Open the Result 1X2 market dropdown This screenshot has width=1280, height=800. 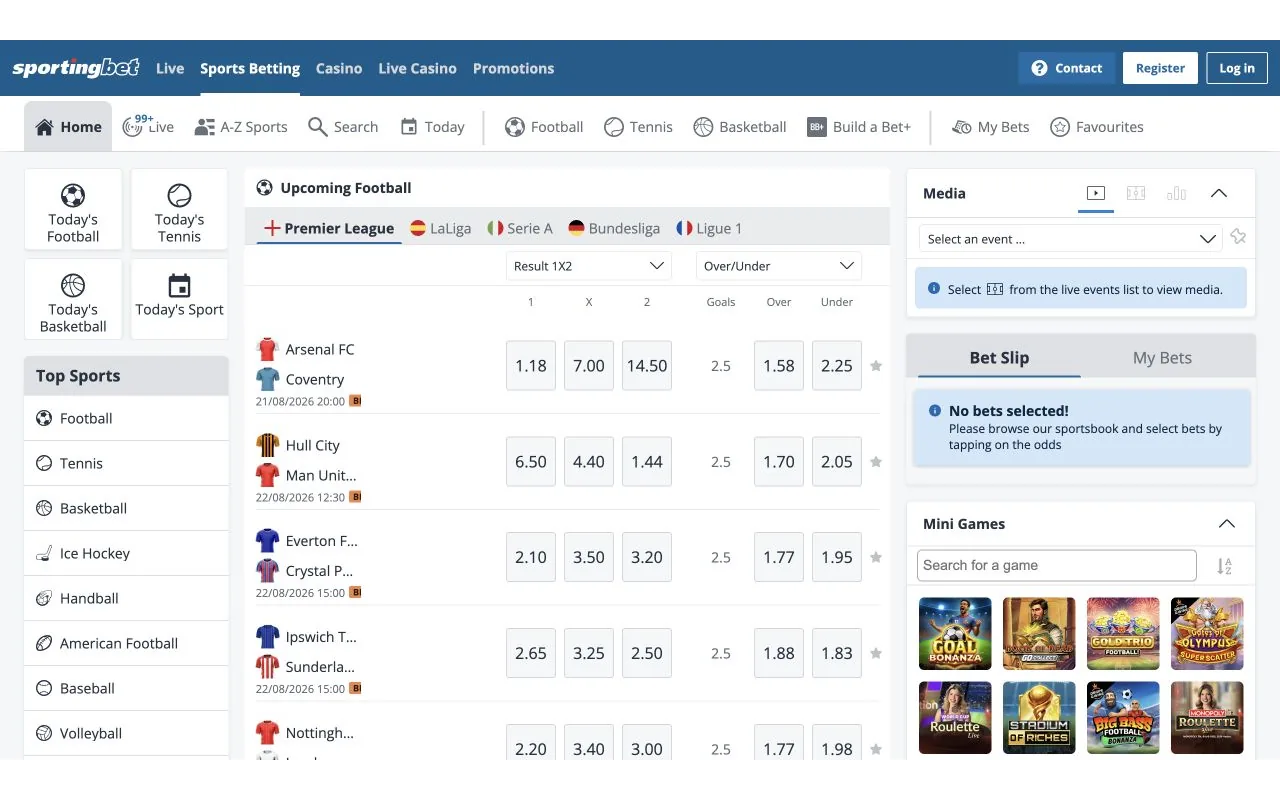(589, 266)
